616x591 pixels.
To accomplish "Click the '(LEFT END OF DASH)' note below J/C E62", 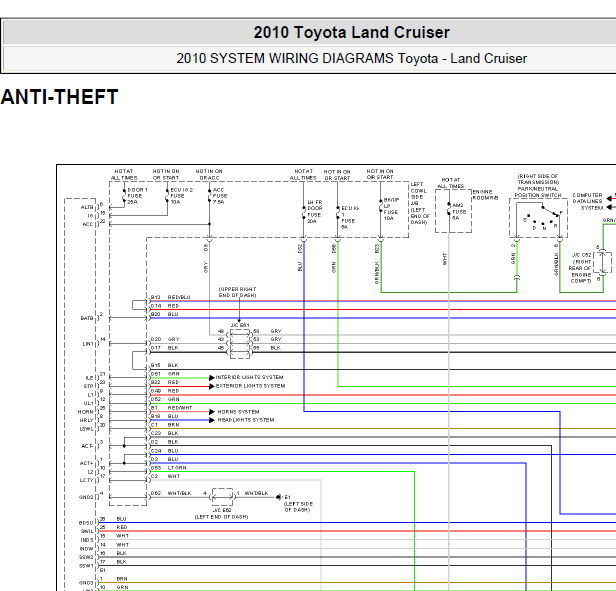I will coord(222,517).
